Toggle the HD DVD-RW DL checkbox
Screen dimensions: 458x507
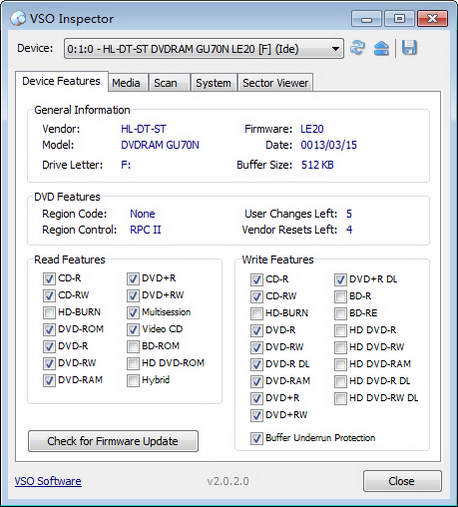(x=340, y=398)
